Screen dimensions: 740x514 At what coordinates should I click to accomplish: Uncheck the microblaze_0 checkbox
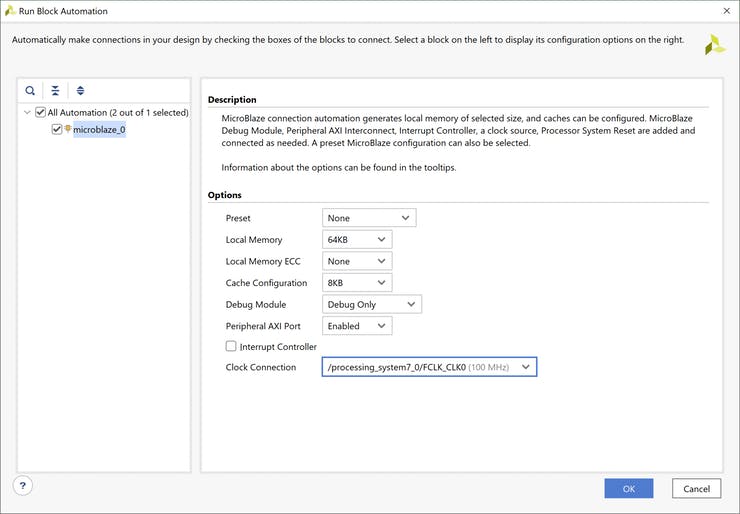point(57,129)
